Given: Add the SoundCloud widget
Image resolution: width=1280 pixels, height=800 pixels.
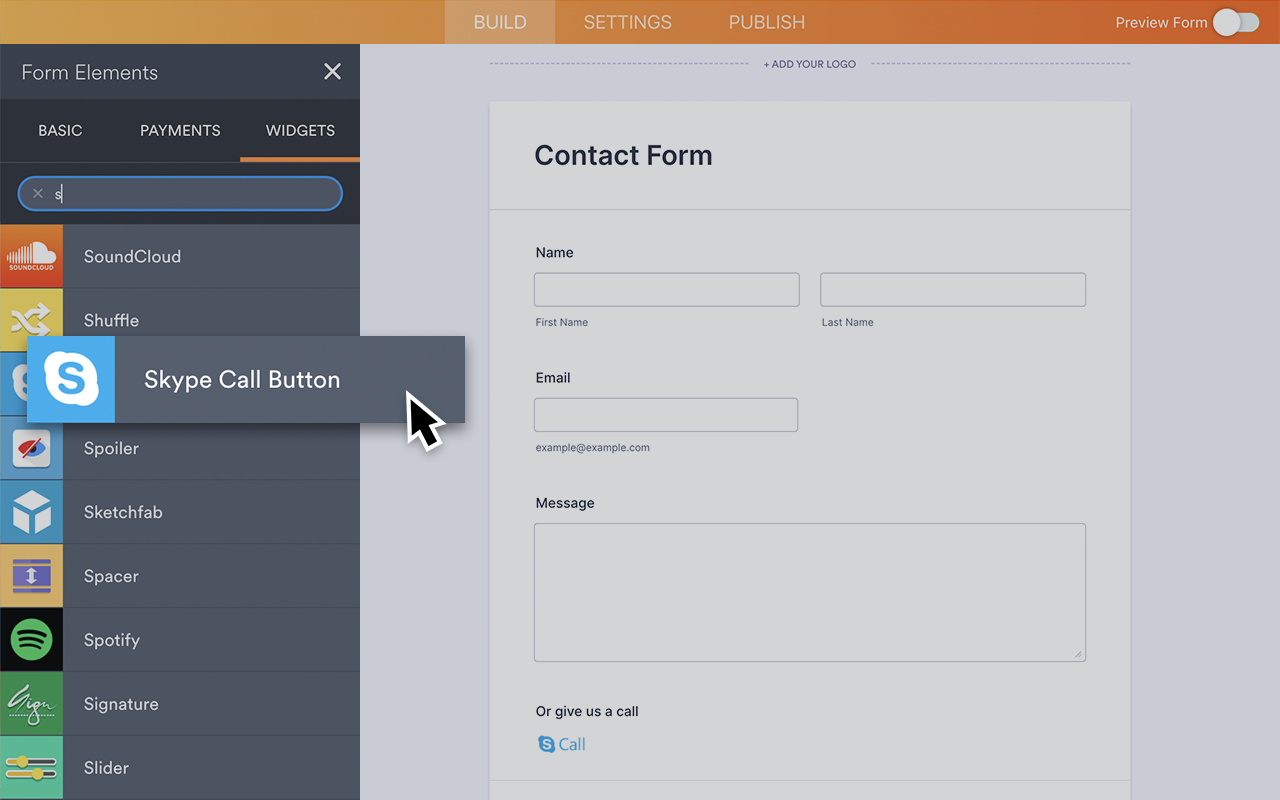Looking at the screenshot, I should [x=180, y=256].
